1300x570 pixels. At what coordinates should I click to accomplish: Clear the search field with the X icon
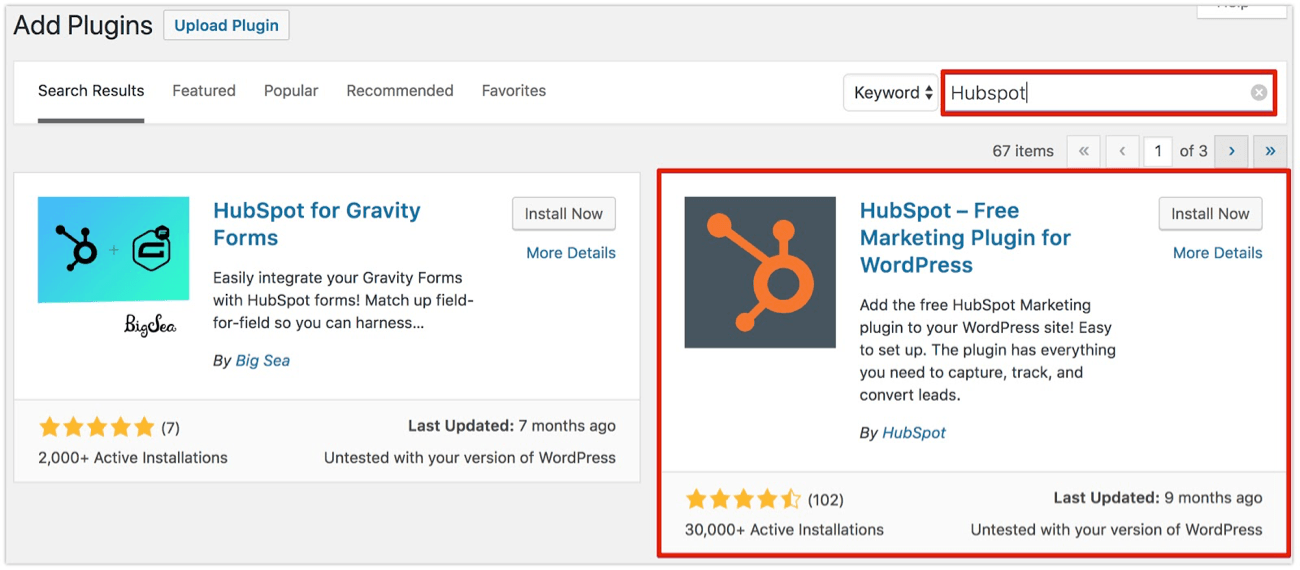tap(1259, 93)
